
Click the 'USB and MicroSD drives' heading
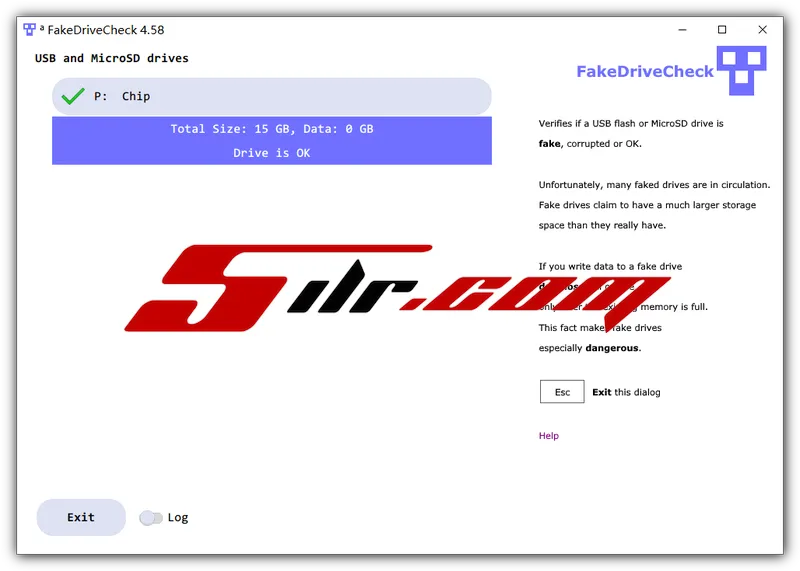[x=112, y=58]
